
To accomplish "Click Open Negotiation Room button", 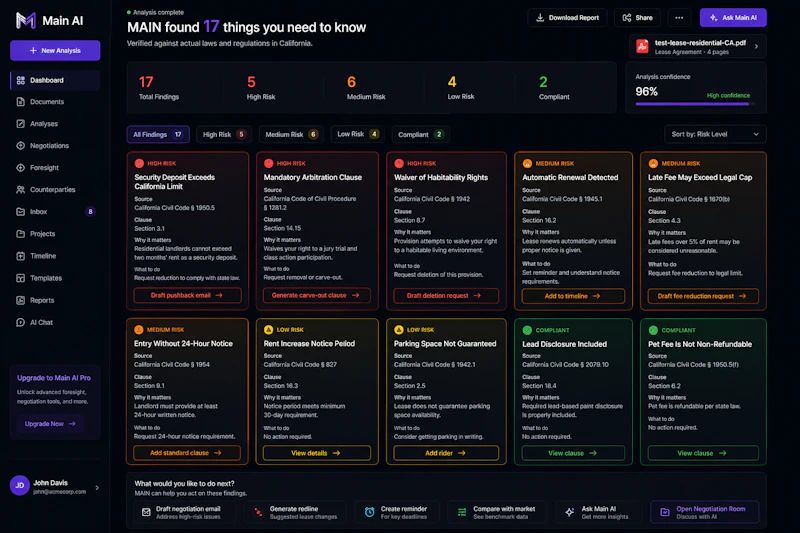I will pyautogui.click(x=705, y=512).
